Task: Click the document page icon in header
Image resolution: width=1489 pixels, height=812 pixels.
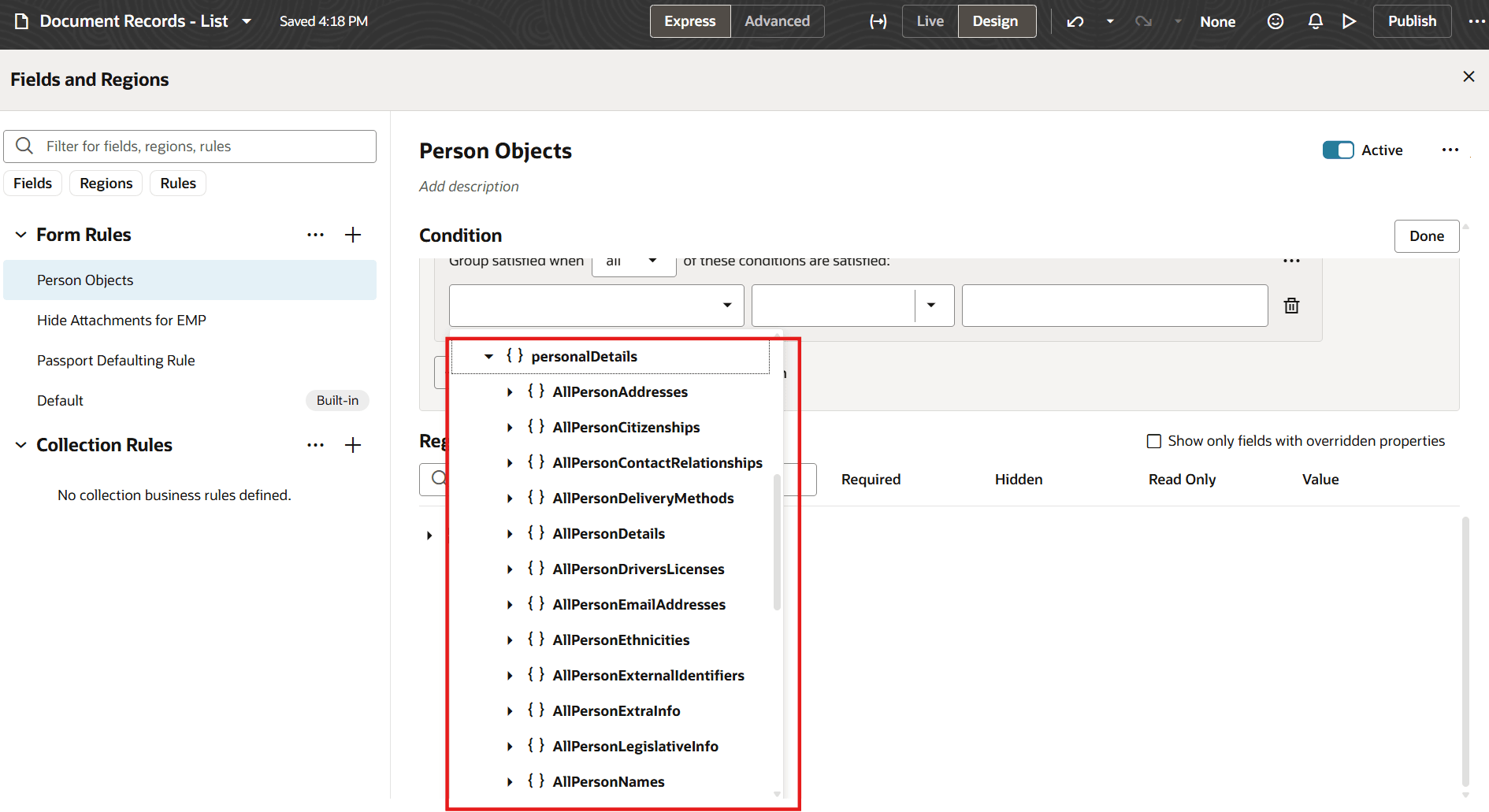Action: click(22, 21)
